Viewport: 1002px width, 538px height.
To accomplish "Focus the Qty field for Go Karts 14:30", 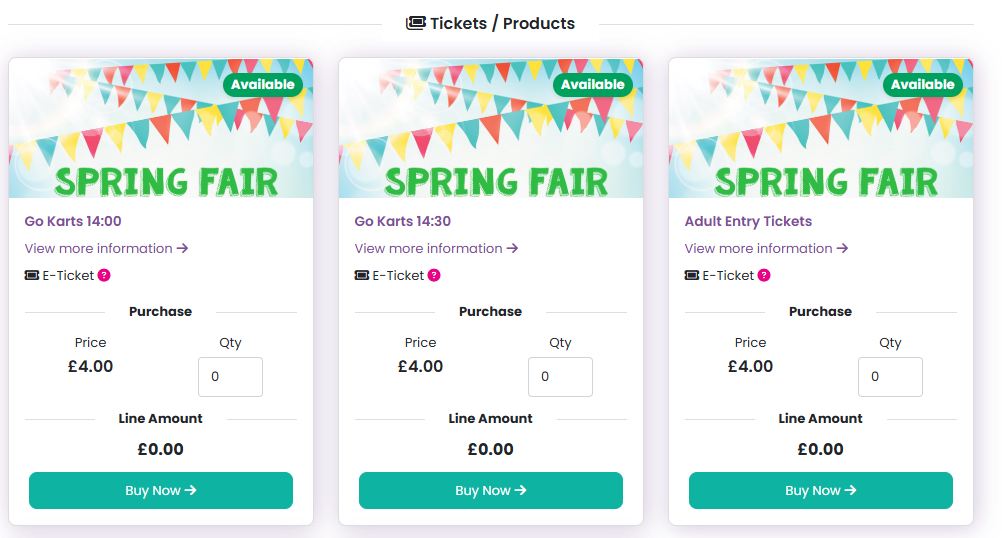I will coord(560,377).
